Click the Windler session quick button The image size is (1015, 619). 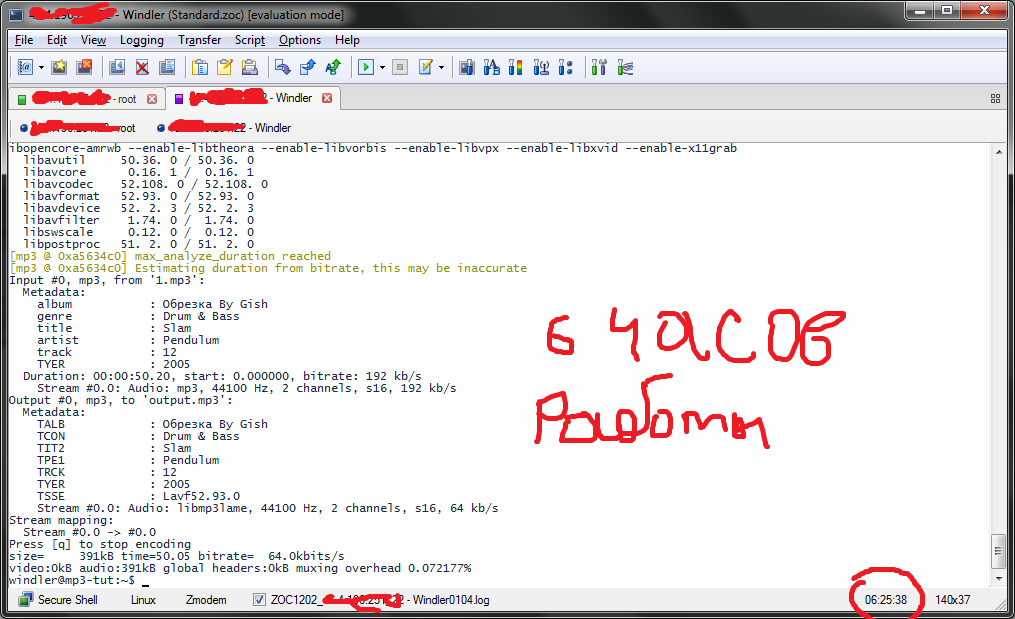(x=223, y=128)
